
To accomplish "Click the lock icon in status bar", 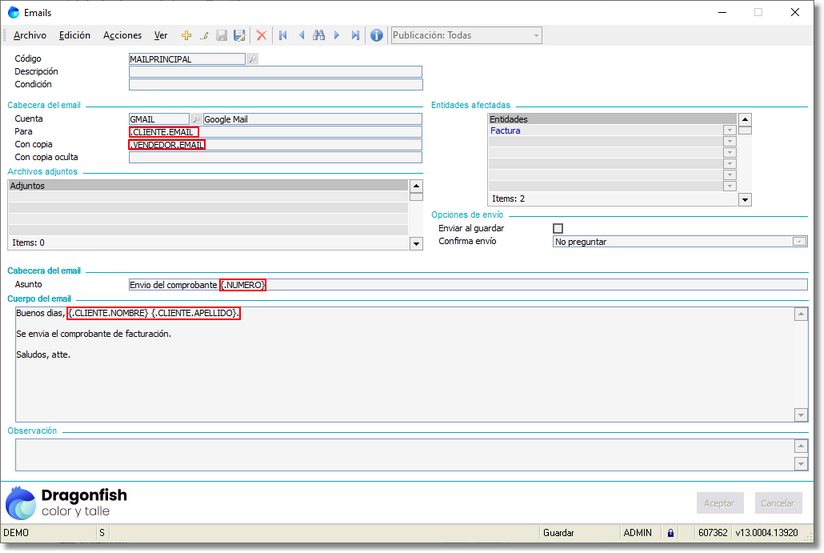I will pyautogui.click(x=670, y=532).
